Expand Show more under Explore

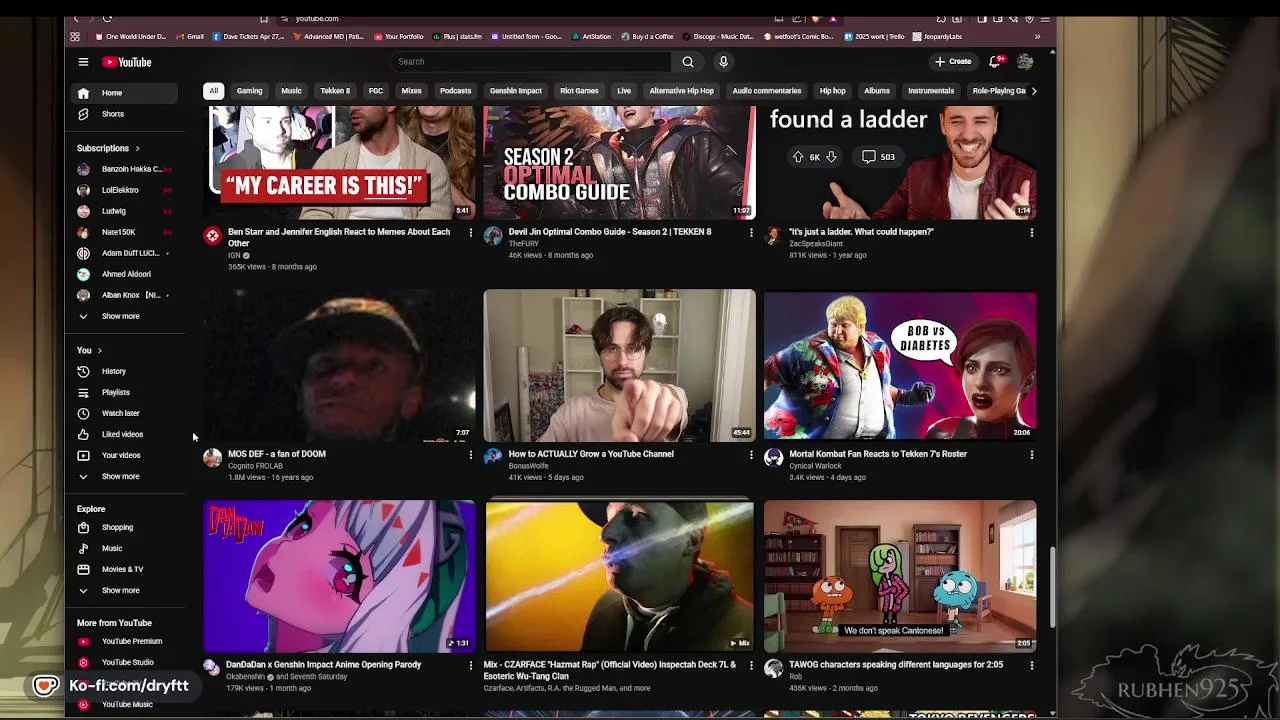click(x=125, y=590)
